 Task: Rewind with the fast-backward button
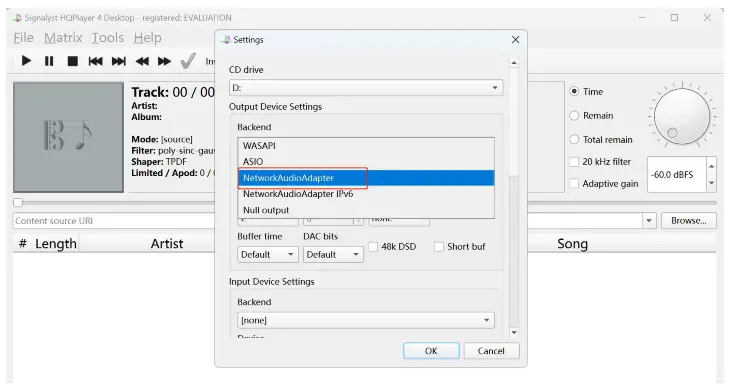coord(142,61)
